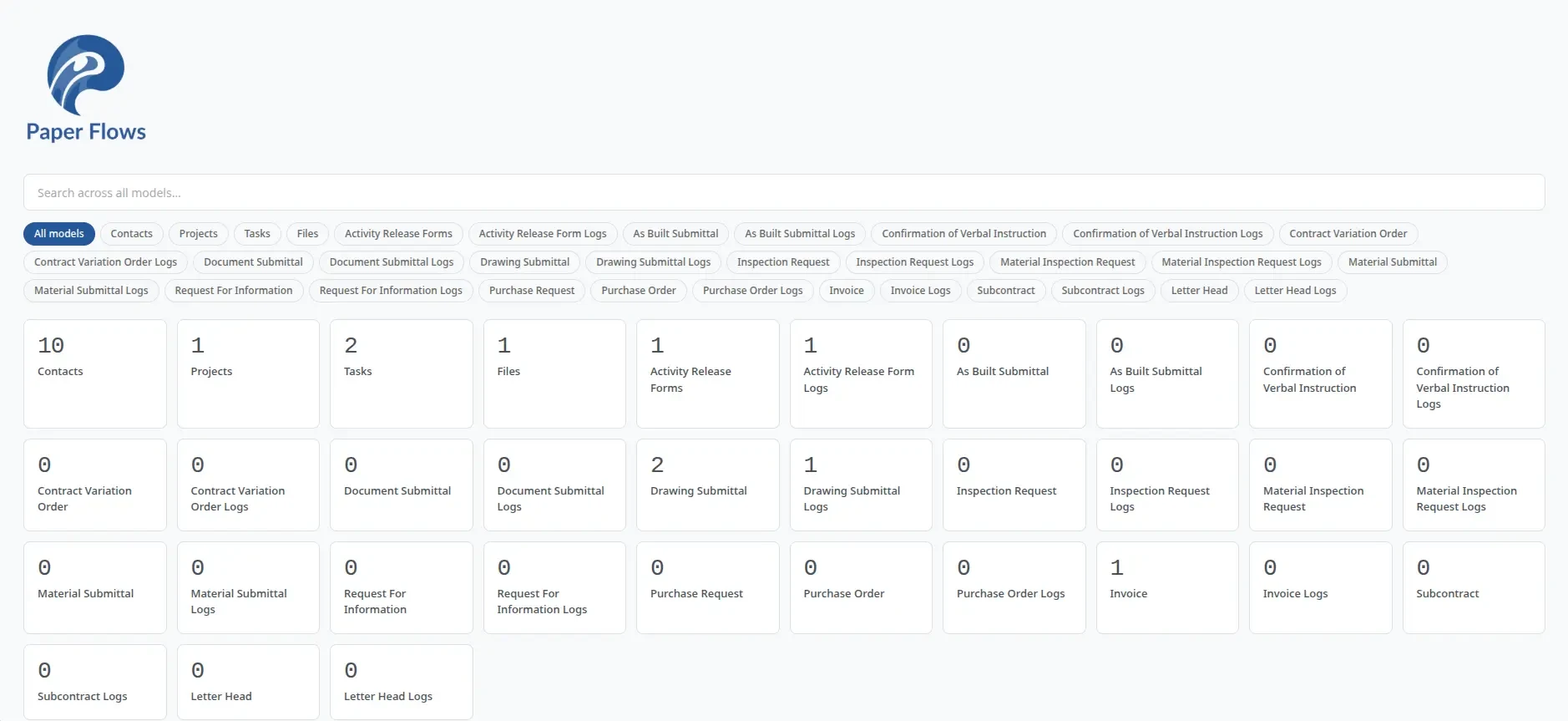Viewport: 1568px width, 721px height.
Task: Open the Tasks card showing 2
Action: (x=402, y=373)
